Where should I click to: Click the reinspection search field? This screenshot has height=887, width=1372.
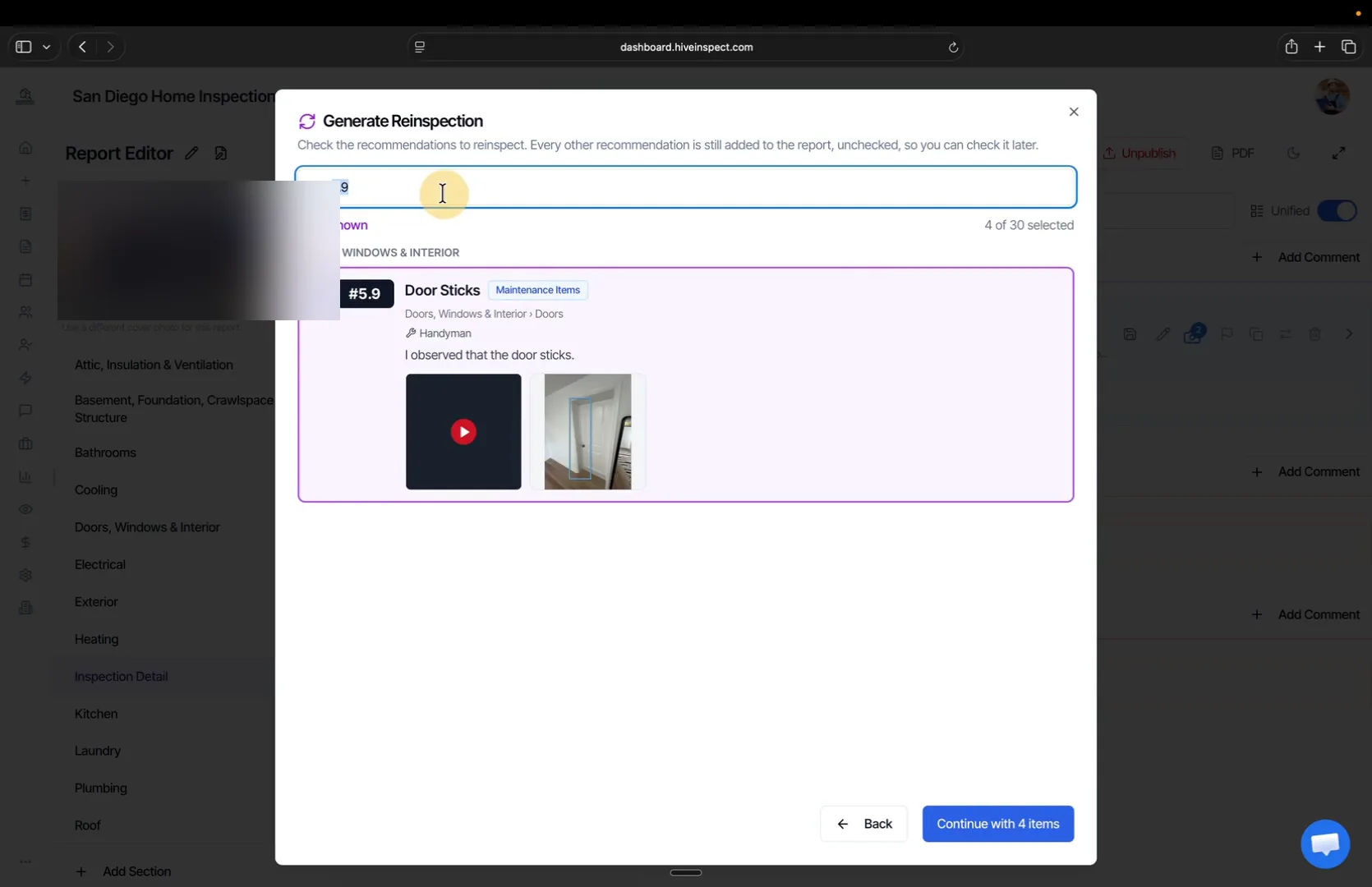[x=685, y=187]
